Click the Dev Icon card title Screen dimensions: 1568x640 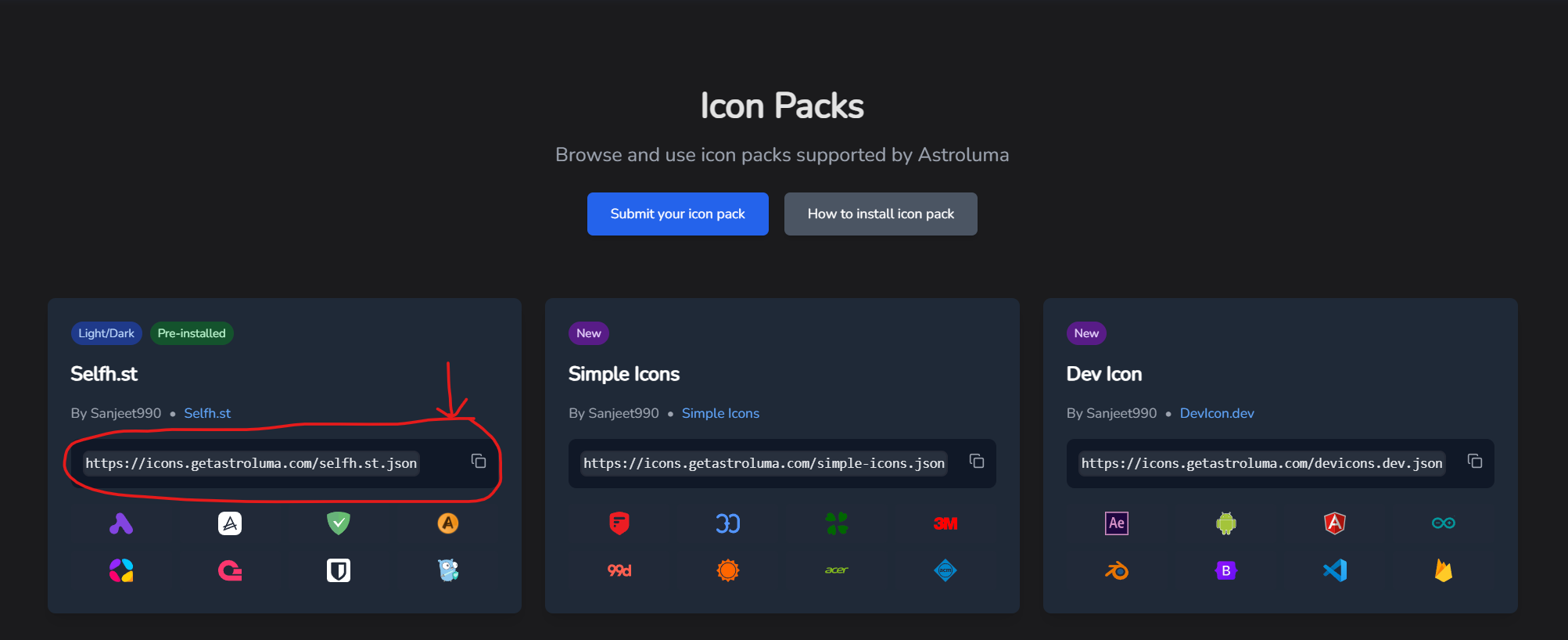click(x=1104, y=374)
